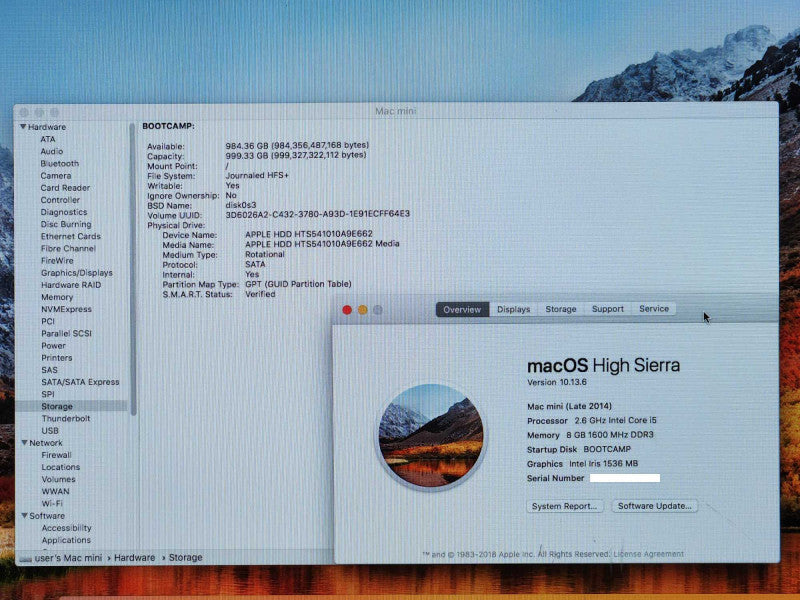Open Graphics/Displays entry
Screen dimensions: 800x600
(x=77, y=273)
